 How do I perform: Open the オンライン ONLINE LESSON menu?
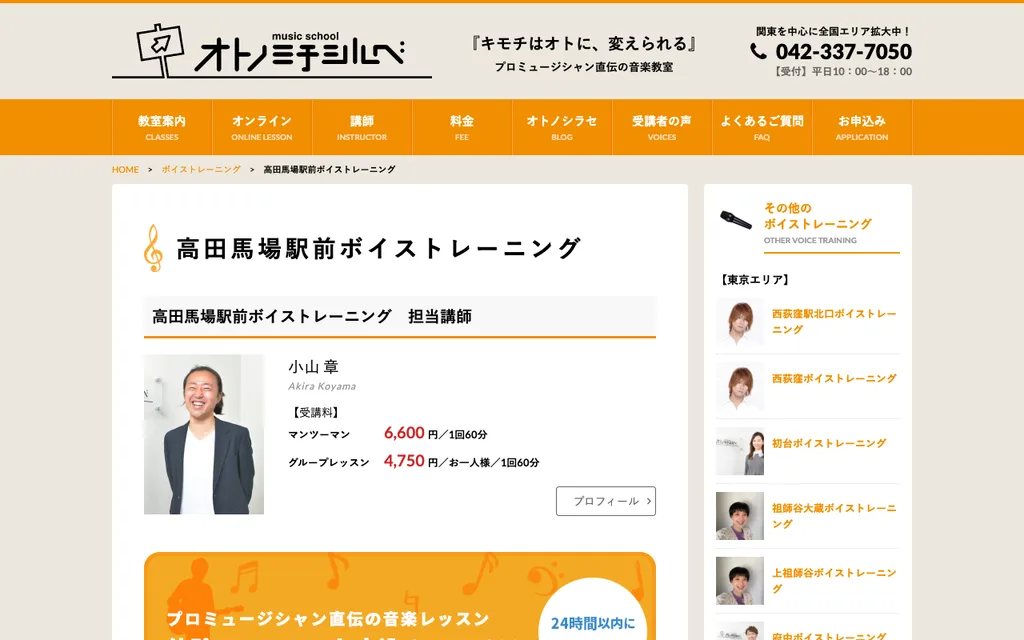(x=262, y=127)
